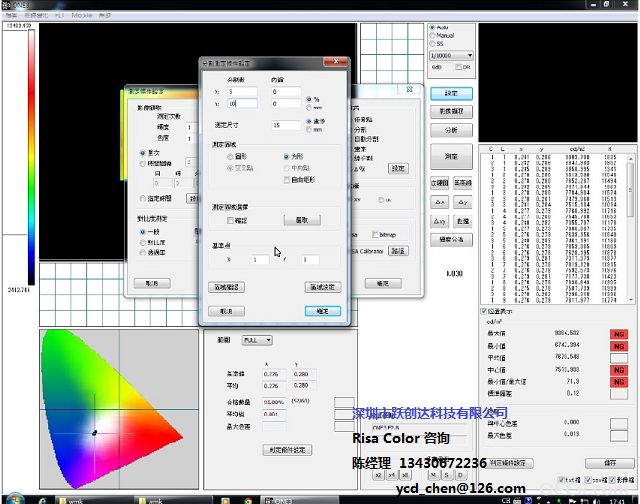Close the division measurement settings dialog
This screenshot has height=504, width=640.
pyautogui.click(x=336, y=62)
